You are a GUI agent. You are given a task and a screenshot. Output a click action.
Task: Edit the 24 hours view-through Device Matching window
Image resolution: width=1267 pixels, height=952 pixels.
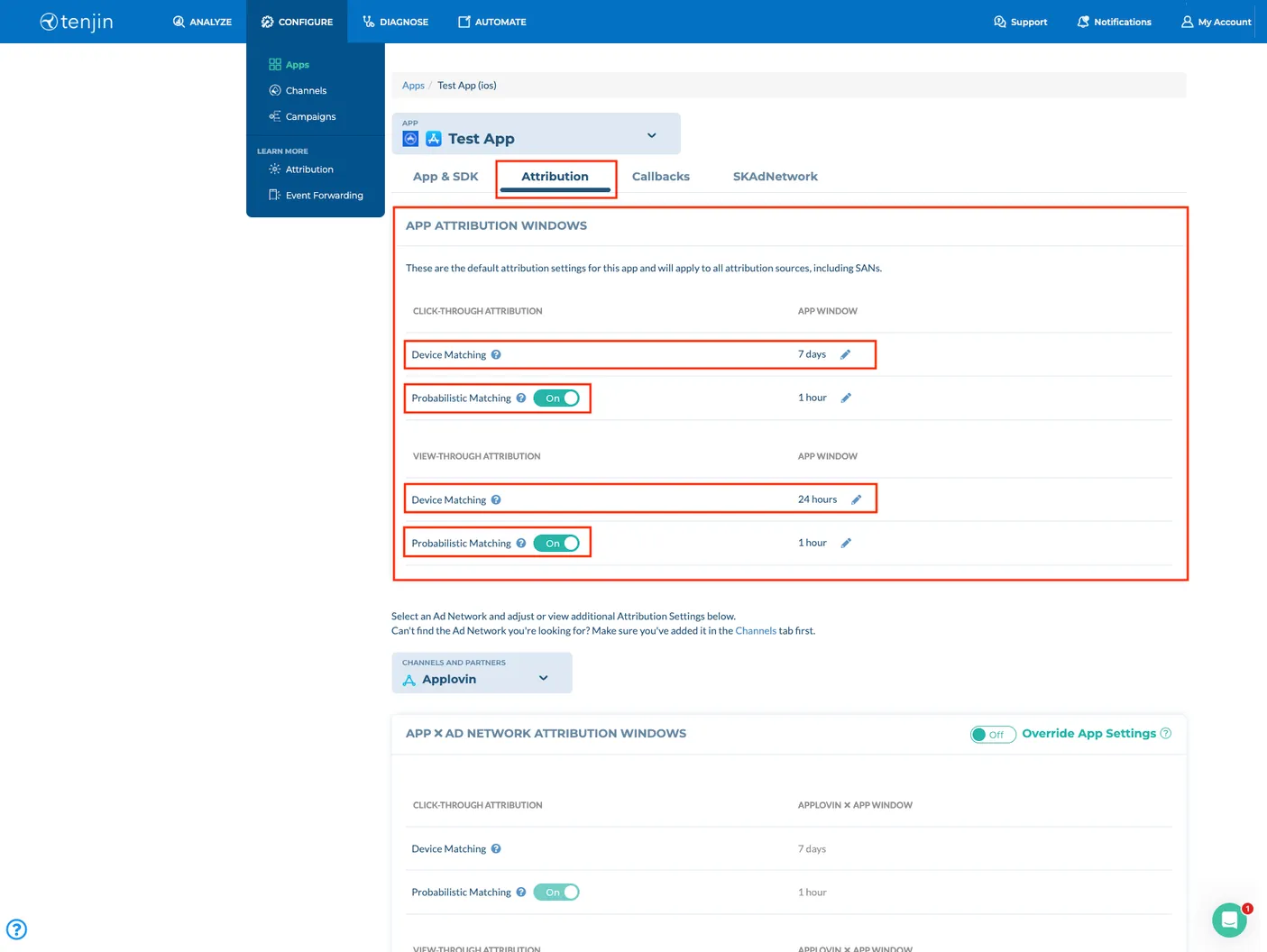pyautogui.click(x=857, y=499)
